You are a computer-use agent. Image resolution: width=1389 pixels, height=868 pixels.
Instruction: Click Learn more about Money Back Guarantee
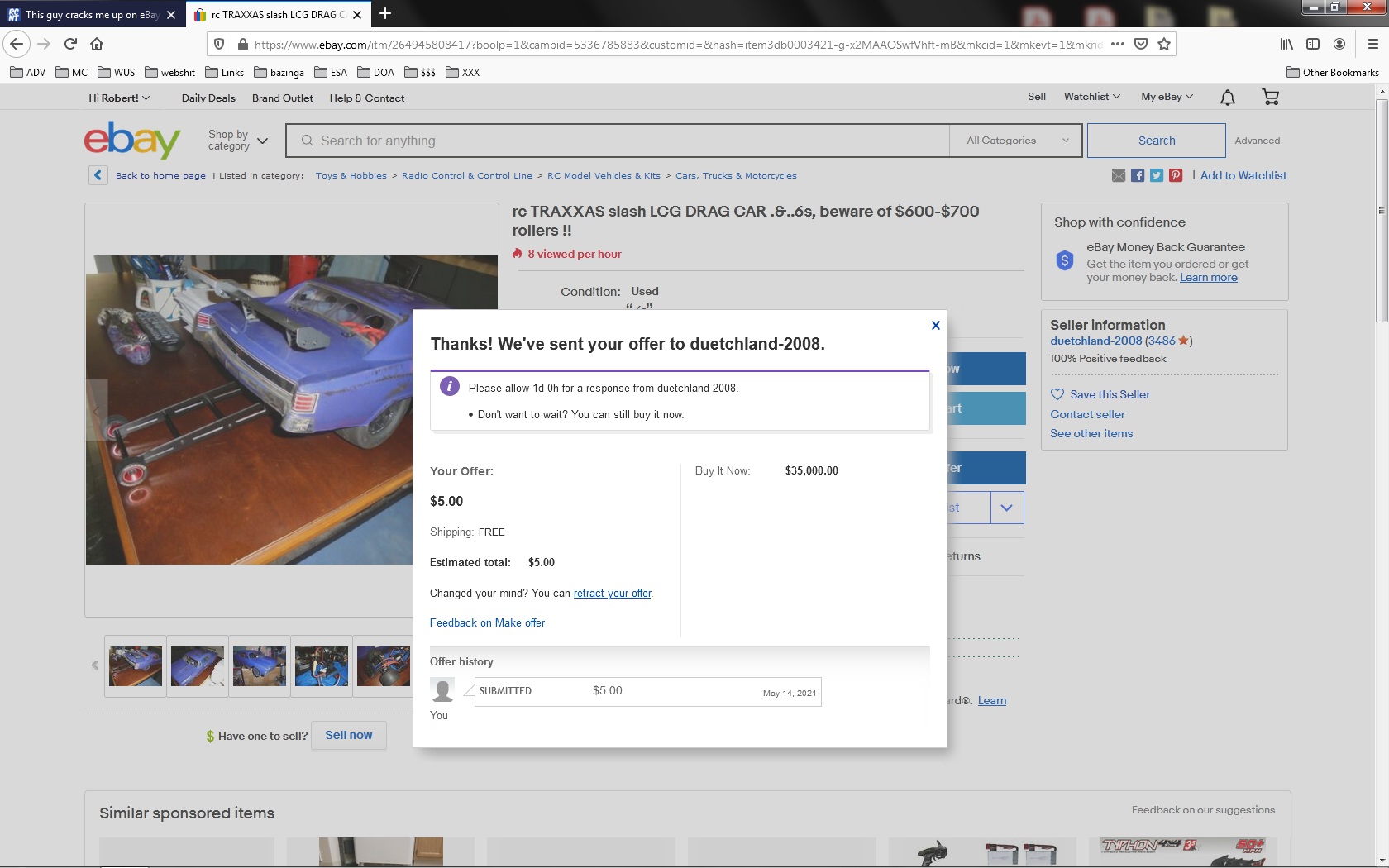click(1209, 277)
